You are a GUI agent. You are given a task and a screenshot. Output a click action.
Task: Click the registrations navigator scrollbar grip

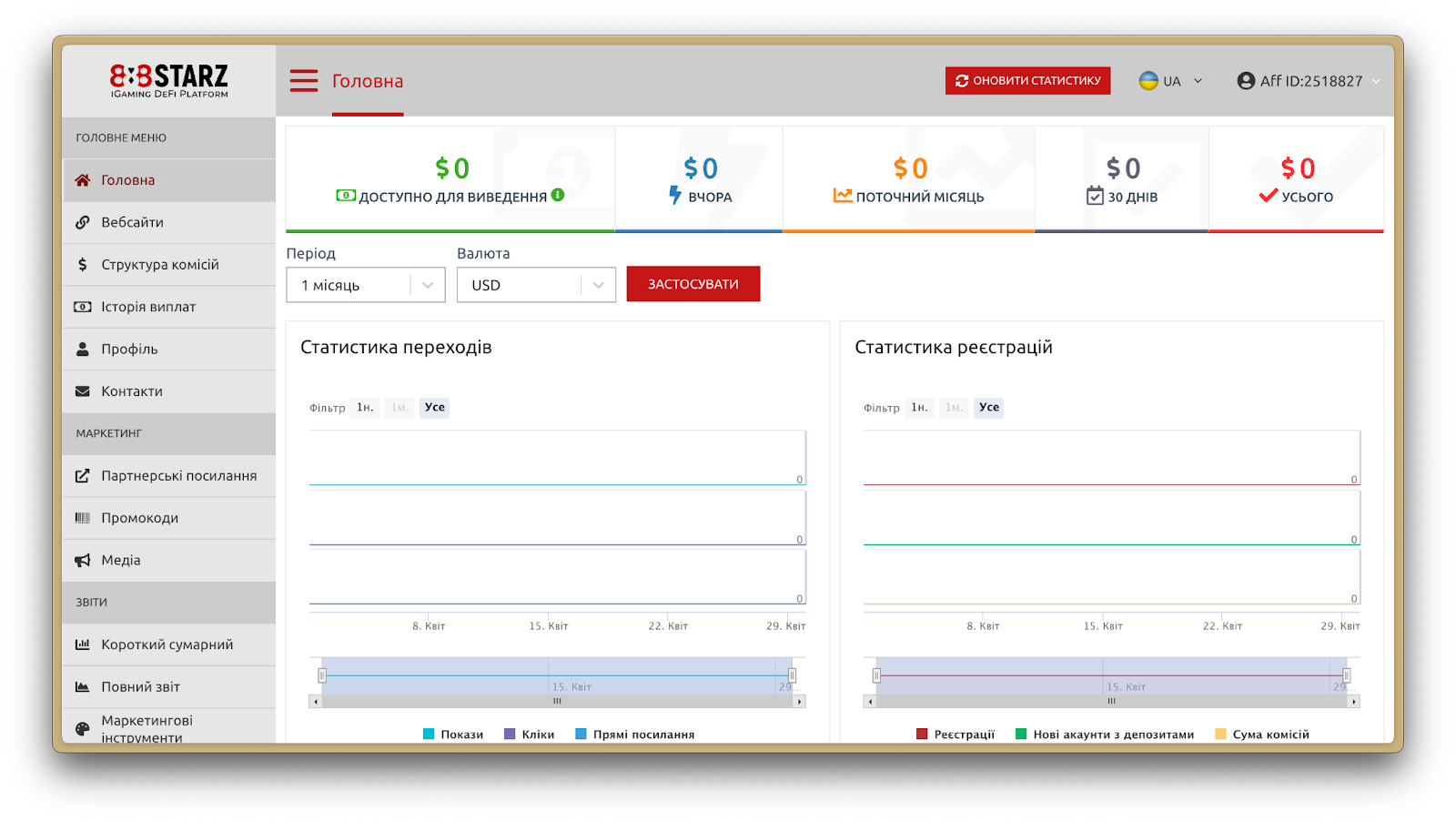[x=1111, y=702]
